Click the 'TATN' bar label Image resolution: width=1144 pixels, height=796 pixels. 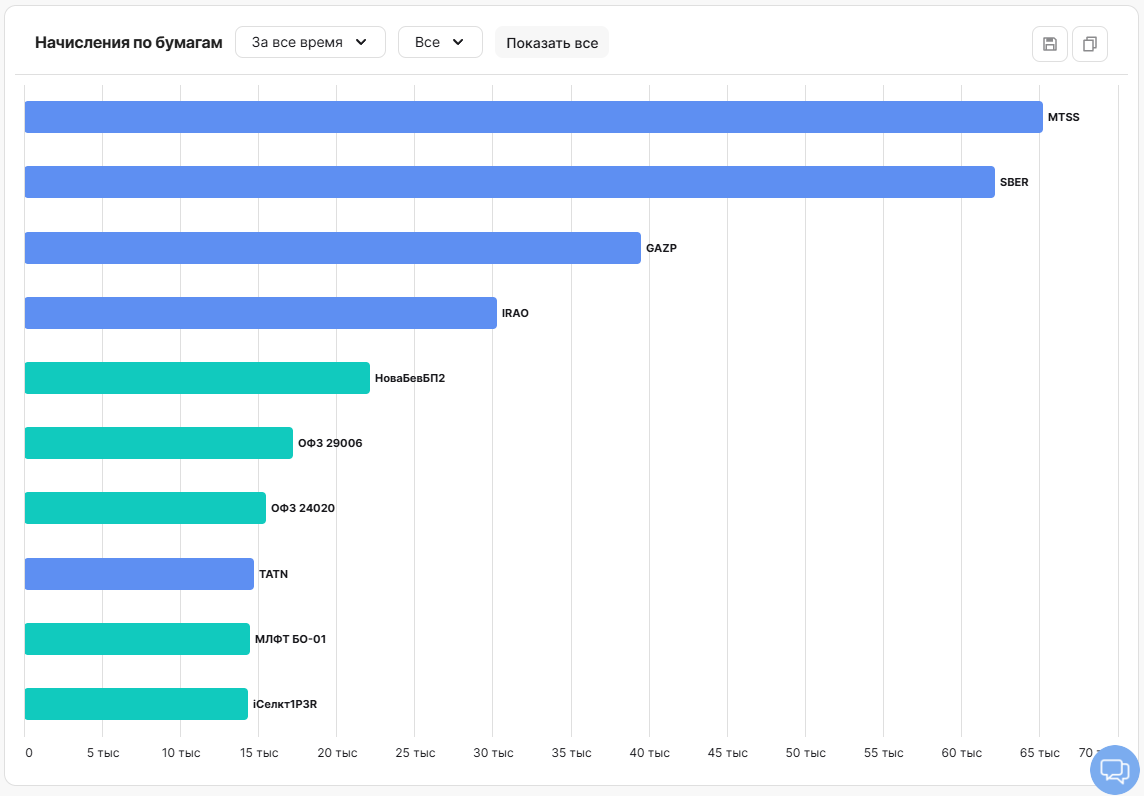pyautogui.click(x=274, y=574)
